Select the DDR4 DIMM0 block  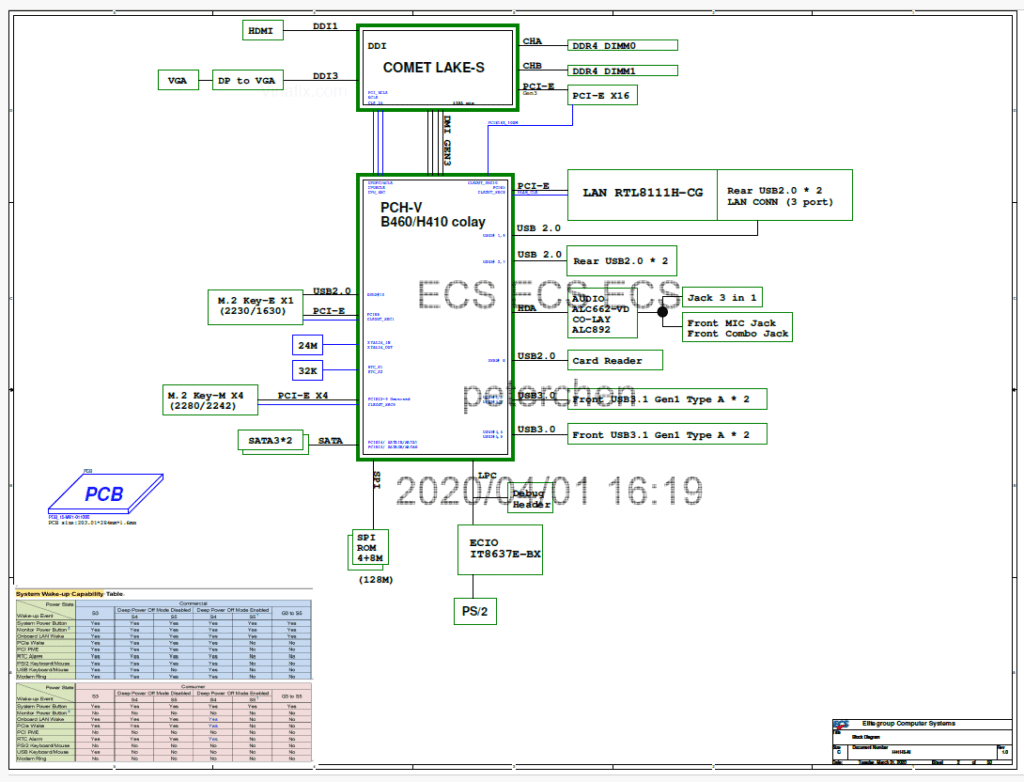click(622, 45)
